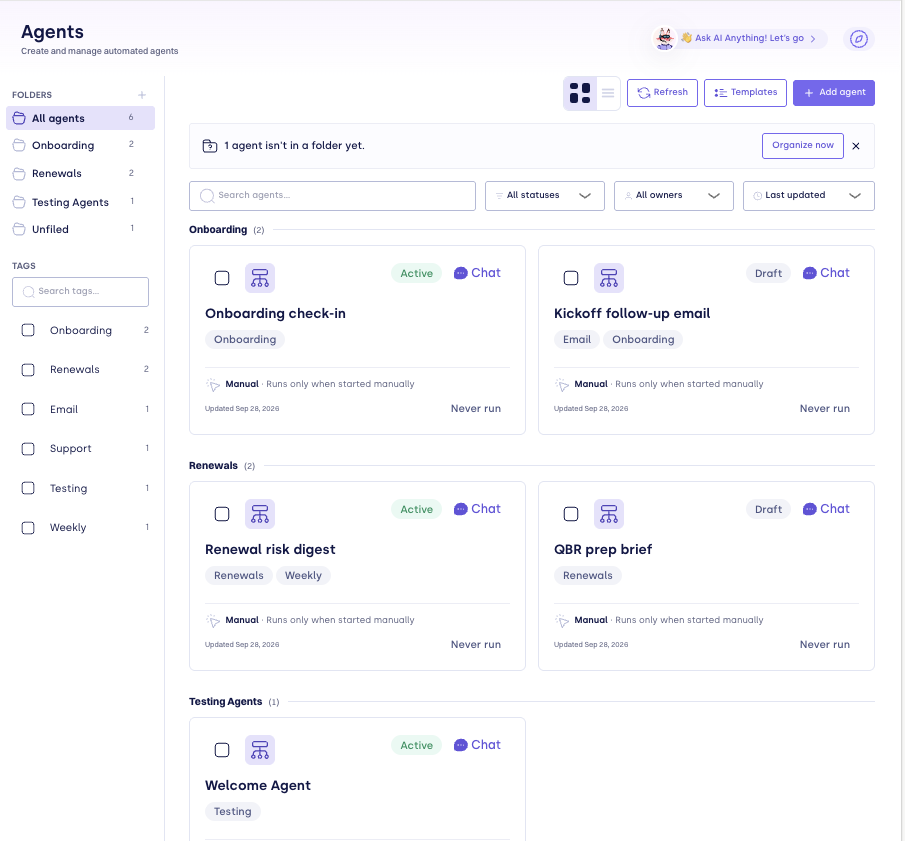This screenshot has width=905, height=841.
Task: Click the Onboarding check-in agent icon
Action: click(260, 278)
